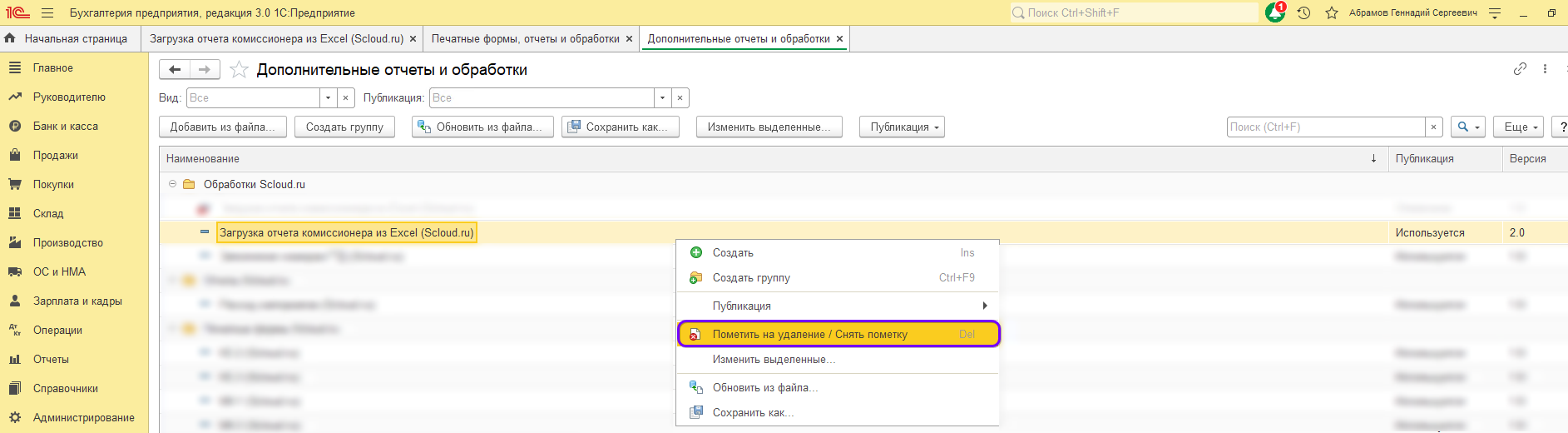Screen dimensions: 1568x433
Task: Open Склад section in the sidebar
Action: point(74,213)
